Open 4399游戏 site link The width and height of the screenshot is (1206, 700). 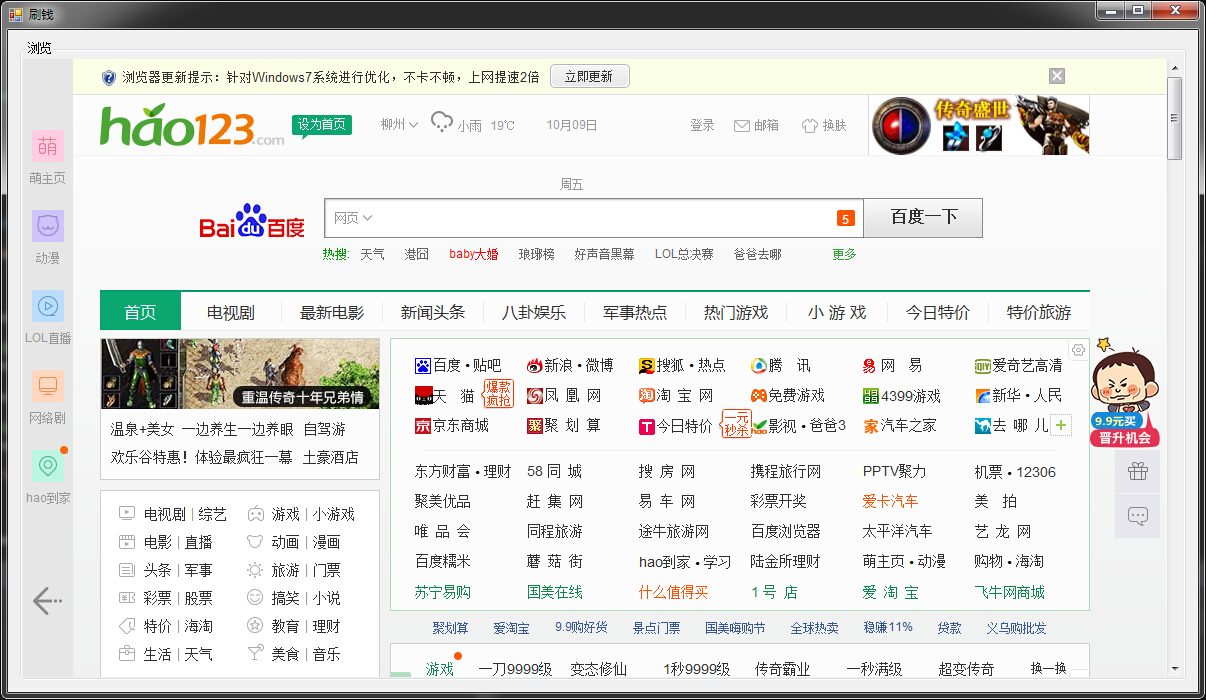coord(902,395)
